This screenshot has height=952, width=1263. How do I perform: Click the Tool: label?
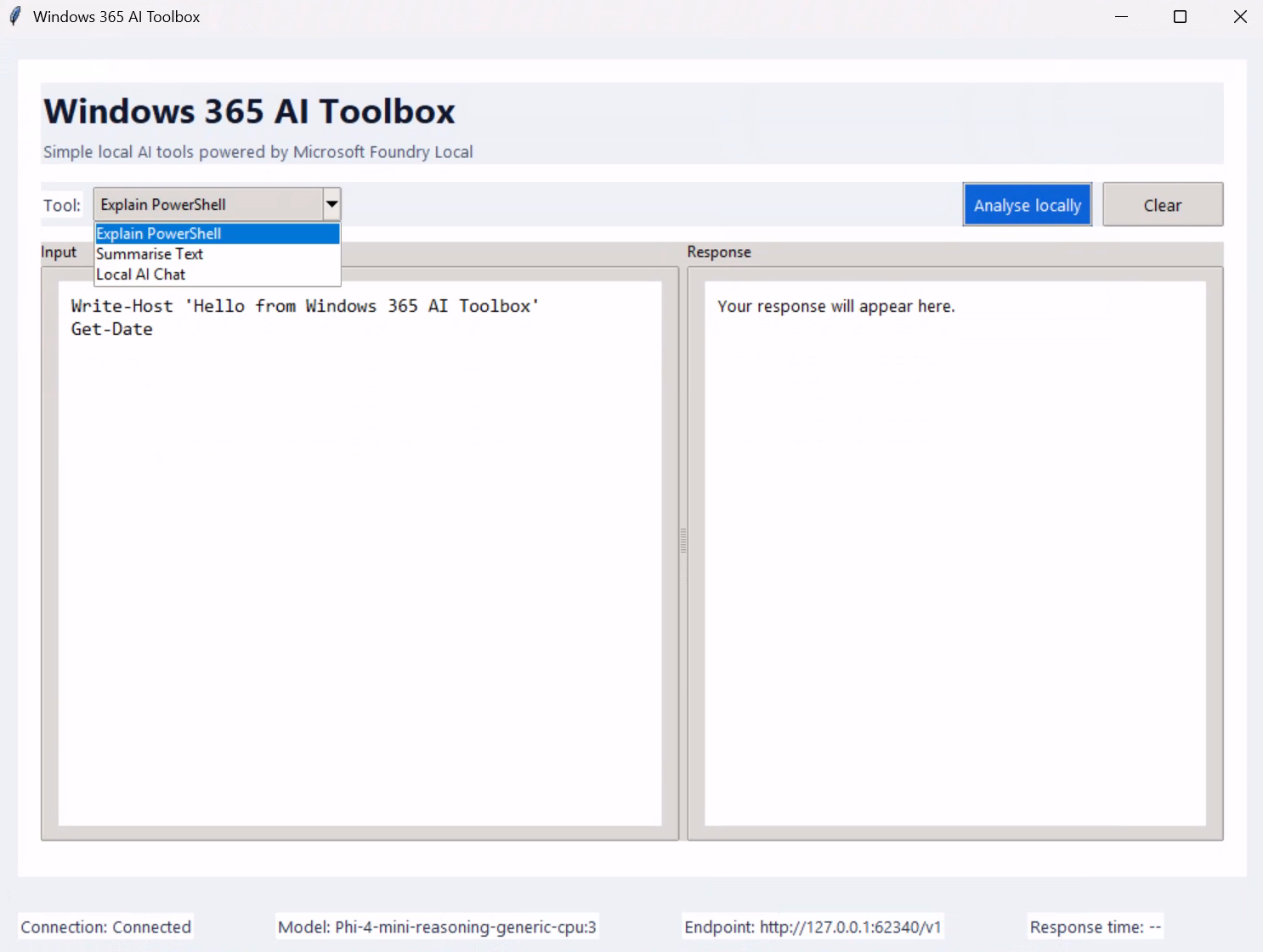tap(62, 205)
